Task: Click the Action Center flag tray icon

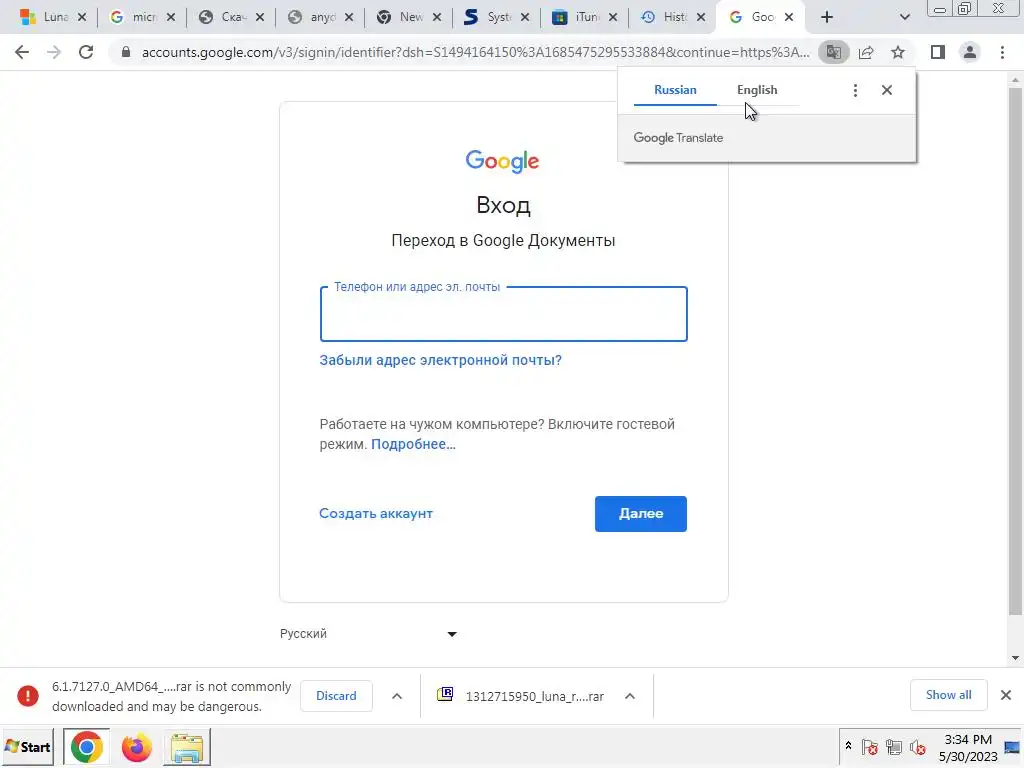Action: [869, 747]
